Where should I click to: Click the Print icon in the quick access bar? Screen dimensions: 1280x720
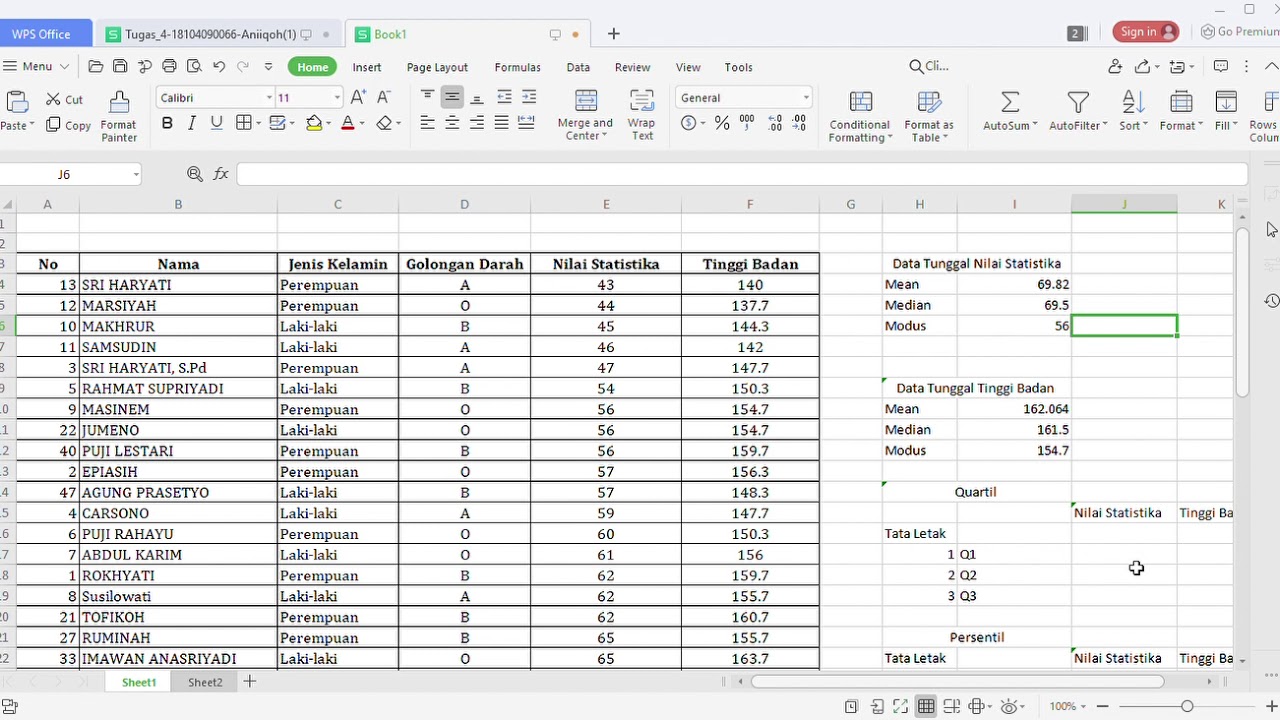(x=169, y=67)
